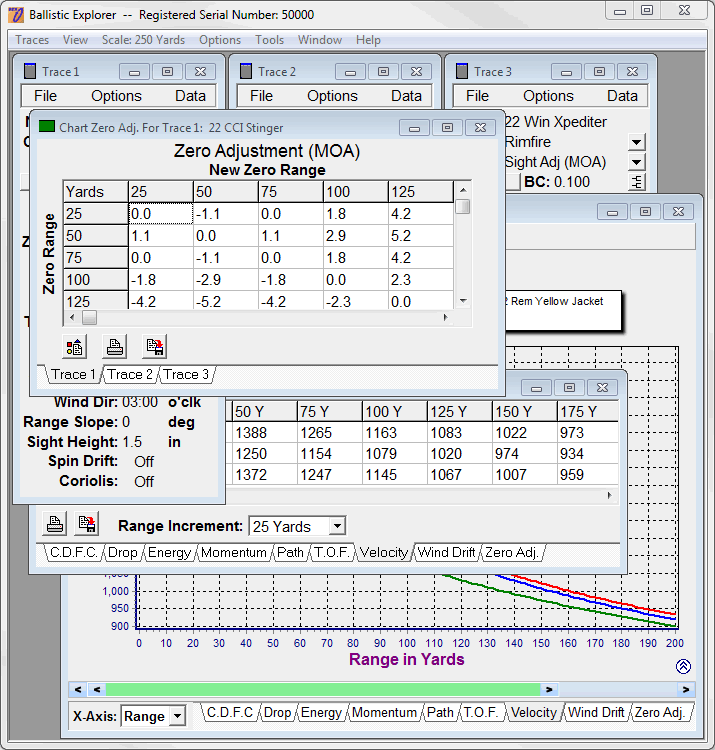Select the C.D.F.C tab below the graph

click(x=230, y=712)
